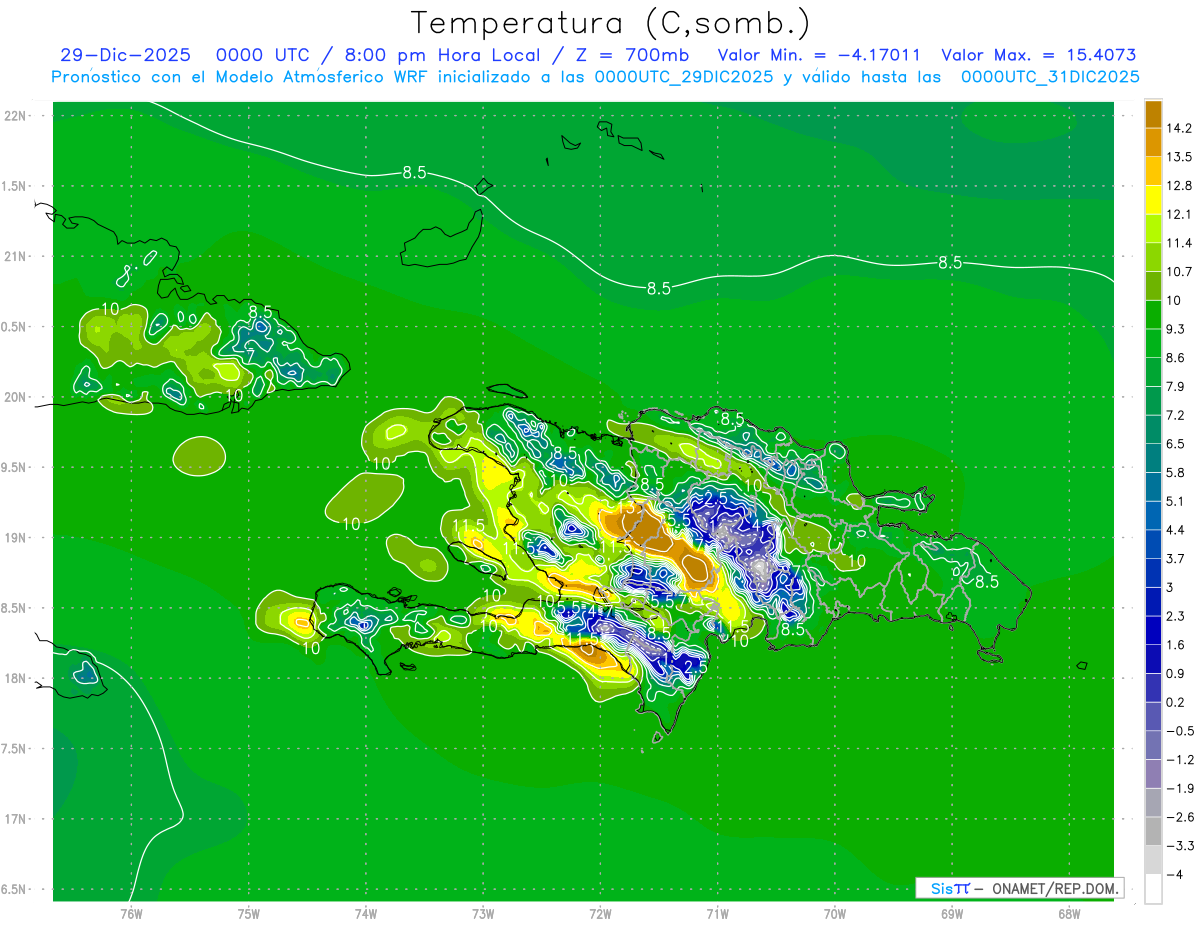Click the '0.9' value on the color legend

1177,673
